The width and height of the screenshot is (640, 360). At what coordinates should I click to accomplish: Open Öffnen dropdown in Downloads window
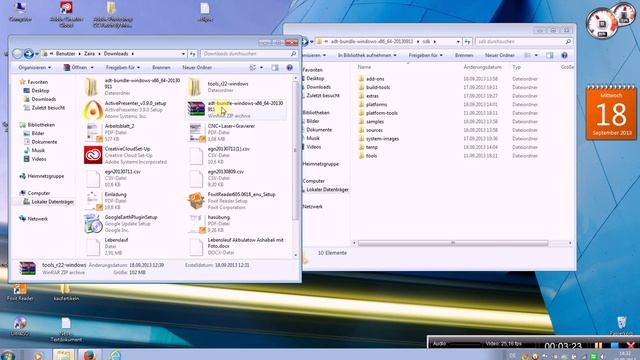click(92, 67)
